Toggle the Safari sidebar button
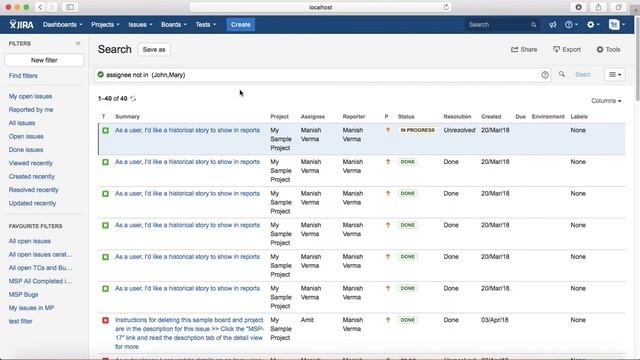 click(70, 7)
